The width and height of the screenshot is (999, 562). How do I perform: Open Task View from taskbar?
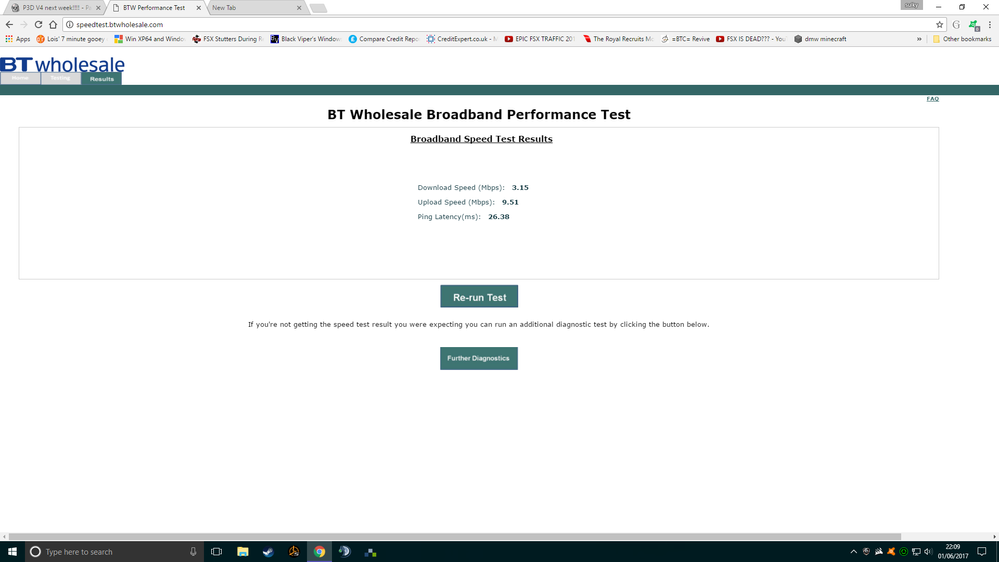click(217, 552)
